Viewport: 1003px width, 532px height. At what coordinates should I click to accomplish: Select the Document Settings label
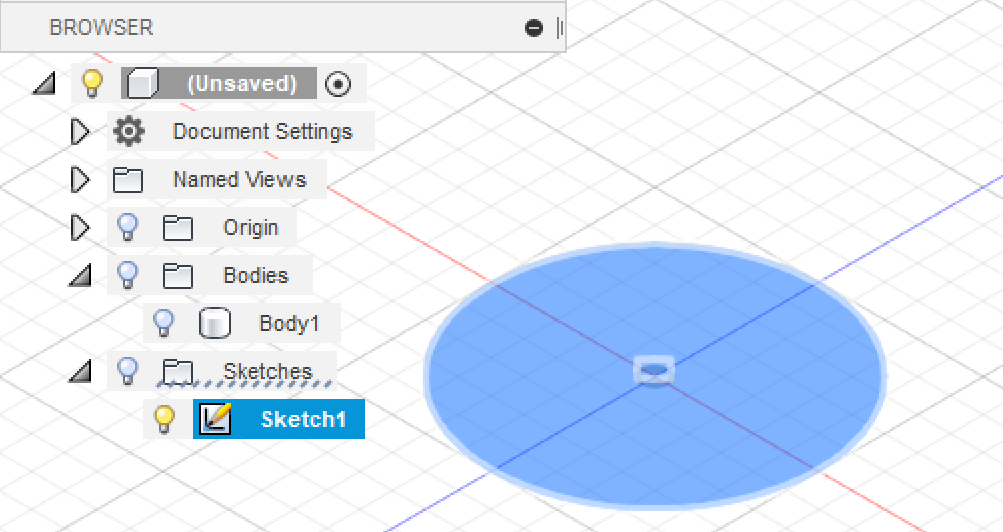click(262, 132)
